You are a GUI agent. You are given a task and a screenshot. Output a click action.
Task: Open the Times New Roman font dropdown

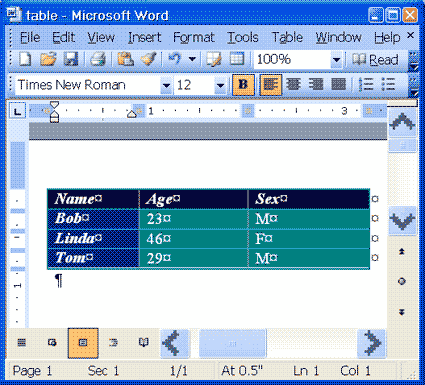[166, 86]
